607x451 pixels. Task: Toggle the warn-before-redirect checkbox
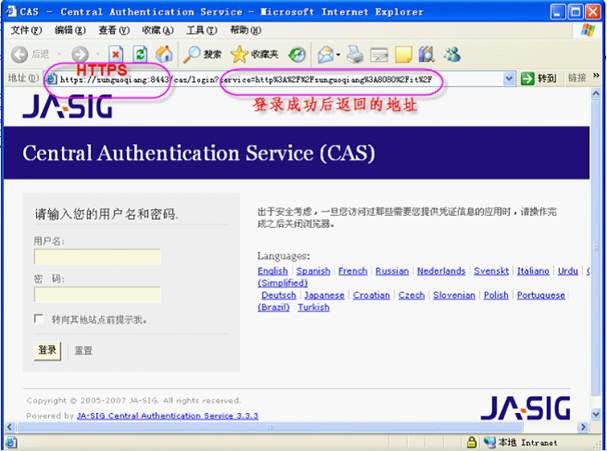point(38,319)
